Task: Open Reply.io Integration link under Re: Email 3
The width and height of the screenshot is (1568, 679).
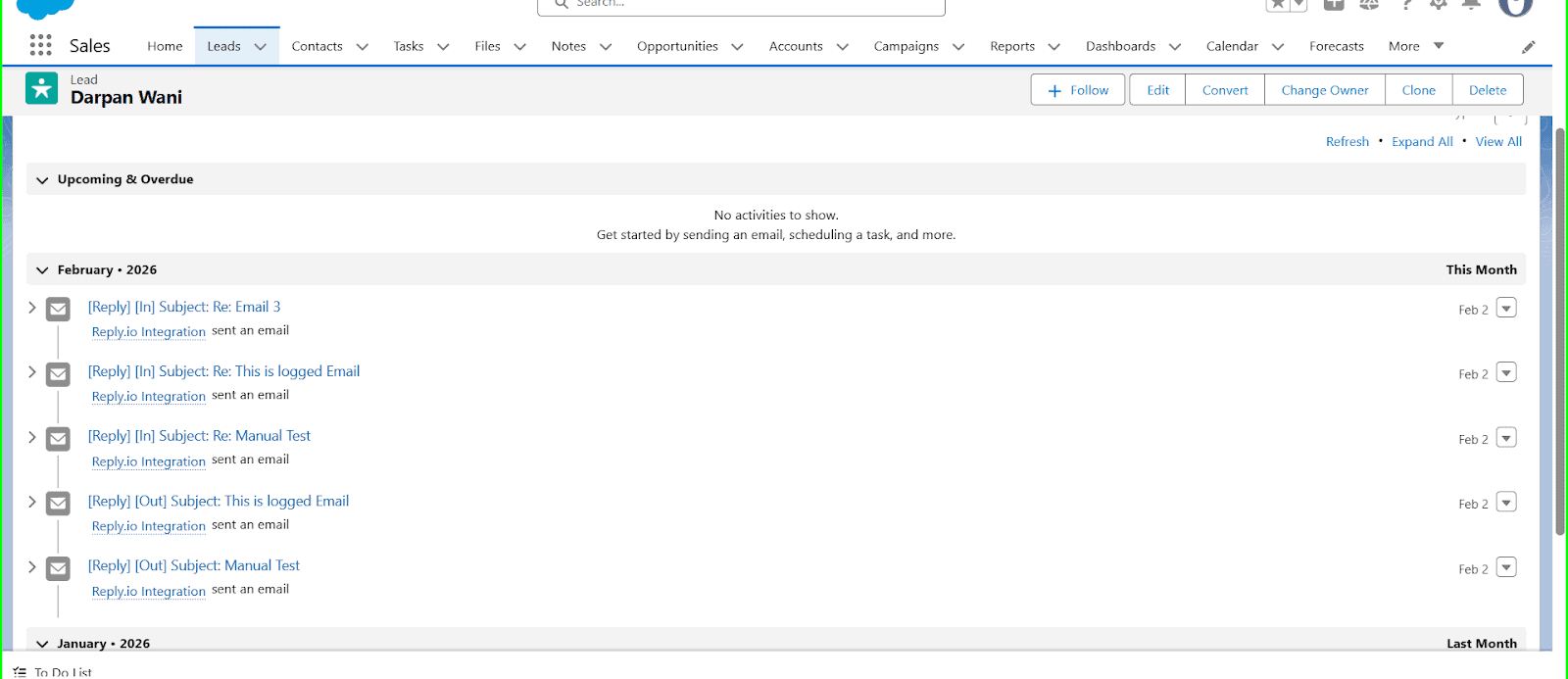Action: 149,332
